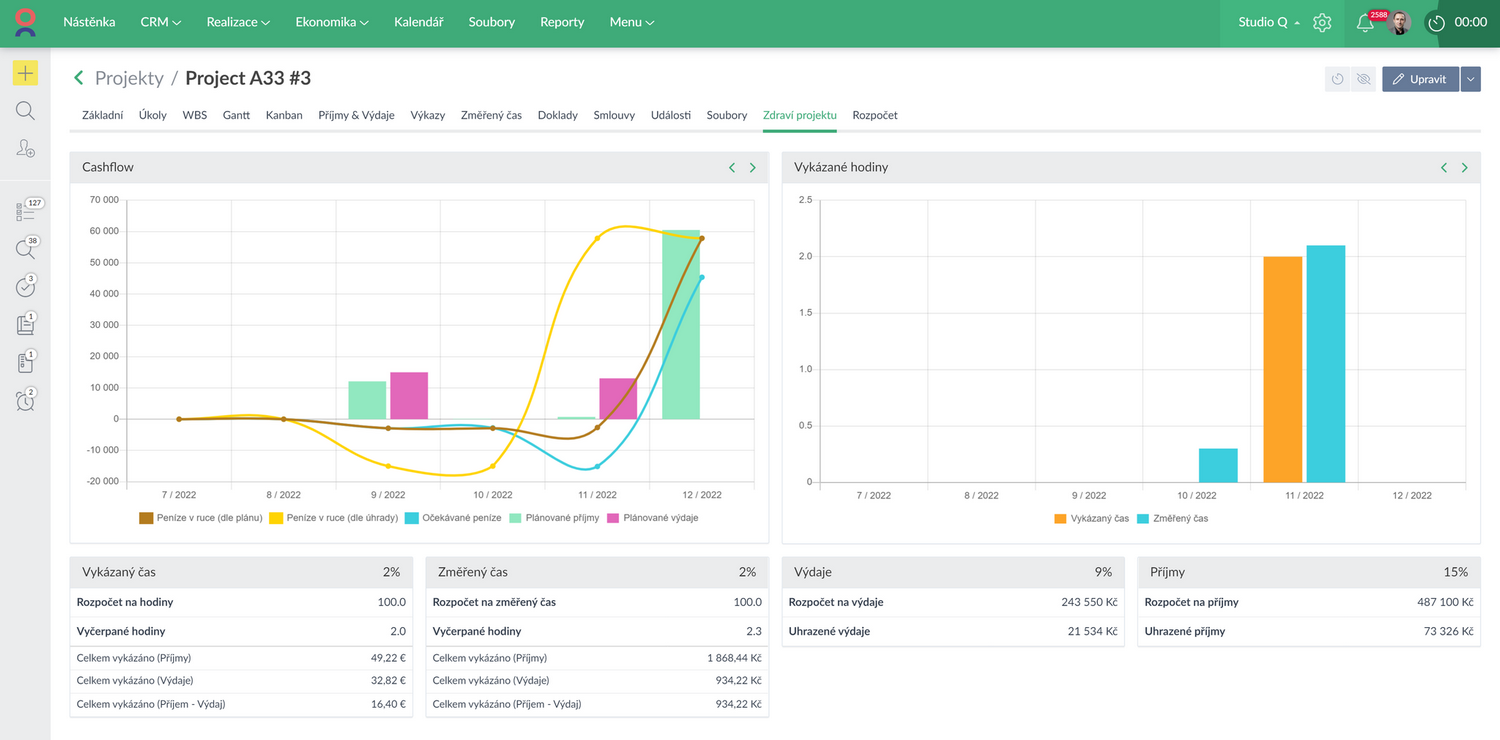Open alarm reminders icon with badge 2
Screen dimensions: 1500x740
25,401
